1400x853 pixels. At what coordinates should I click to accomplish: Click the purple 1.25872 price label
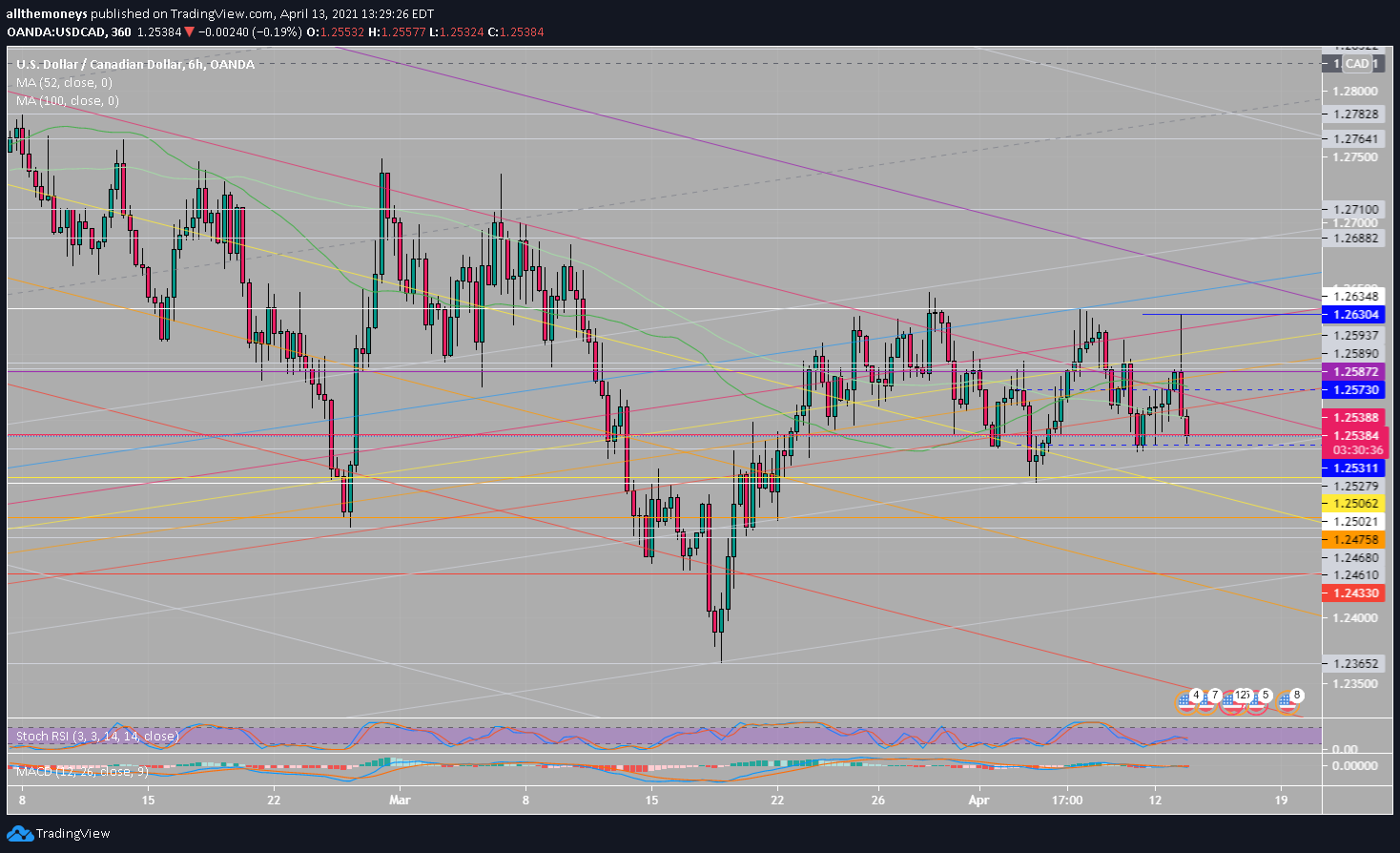[x=1355, y=371]
